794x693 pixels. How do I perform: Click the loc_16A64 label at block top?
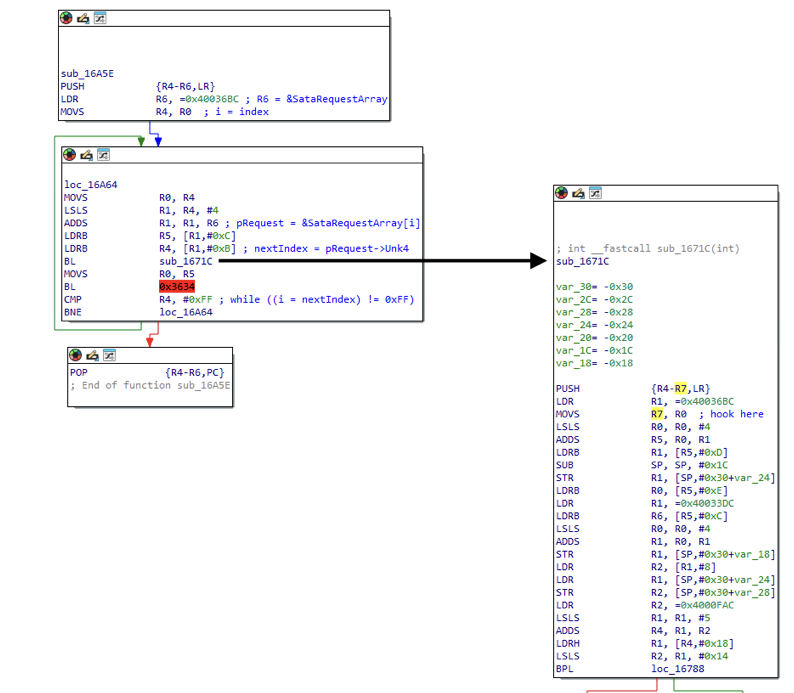91,185
